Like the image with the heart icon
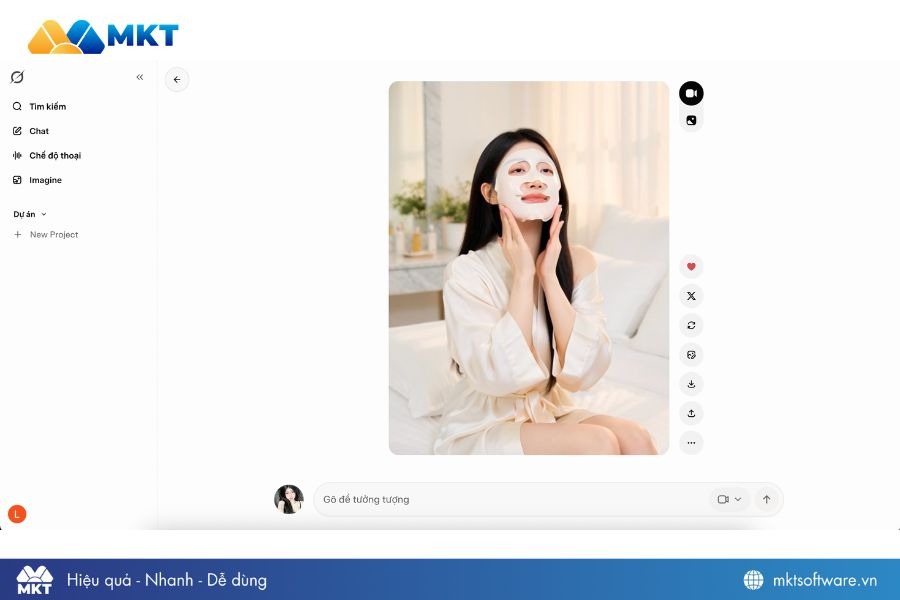The height and width of the screenshot is (600, 900). 691,267
